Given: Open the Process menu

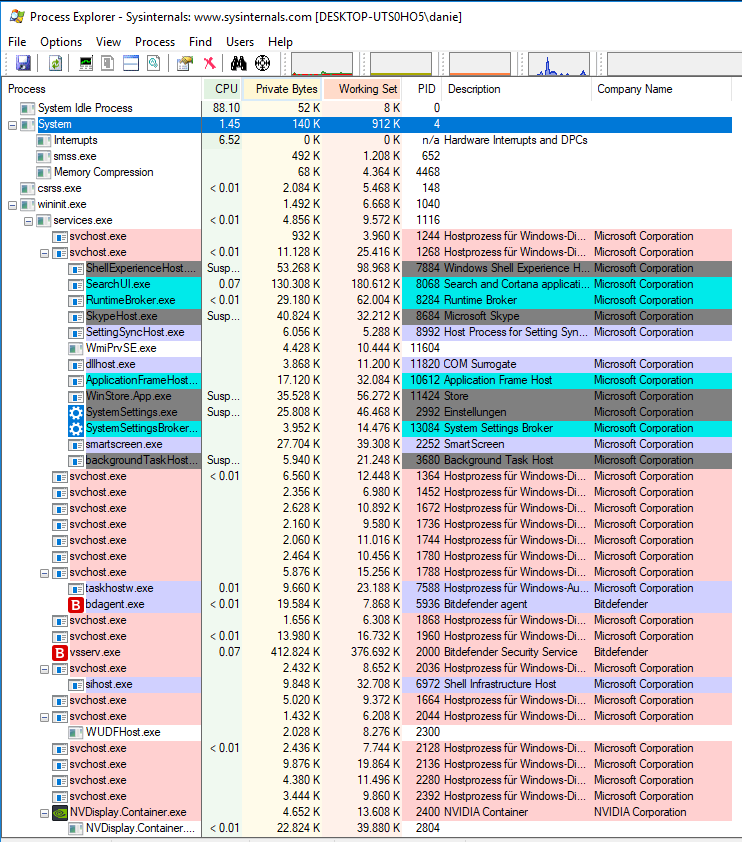Looking at the screenshot, I should pyautogui.click(x=155, y=42).
